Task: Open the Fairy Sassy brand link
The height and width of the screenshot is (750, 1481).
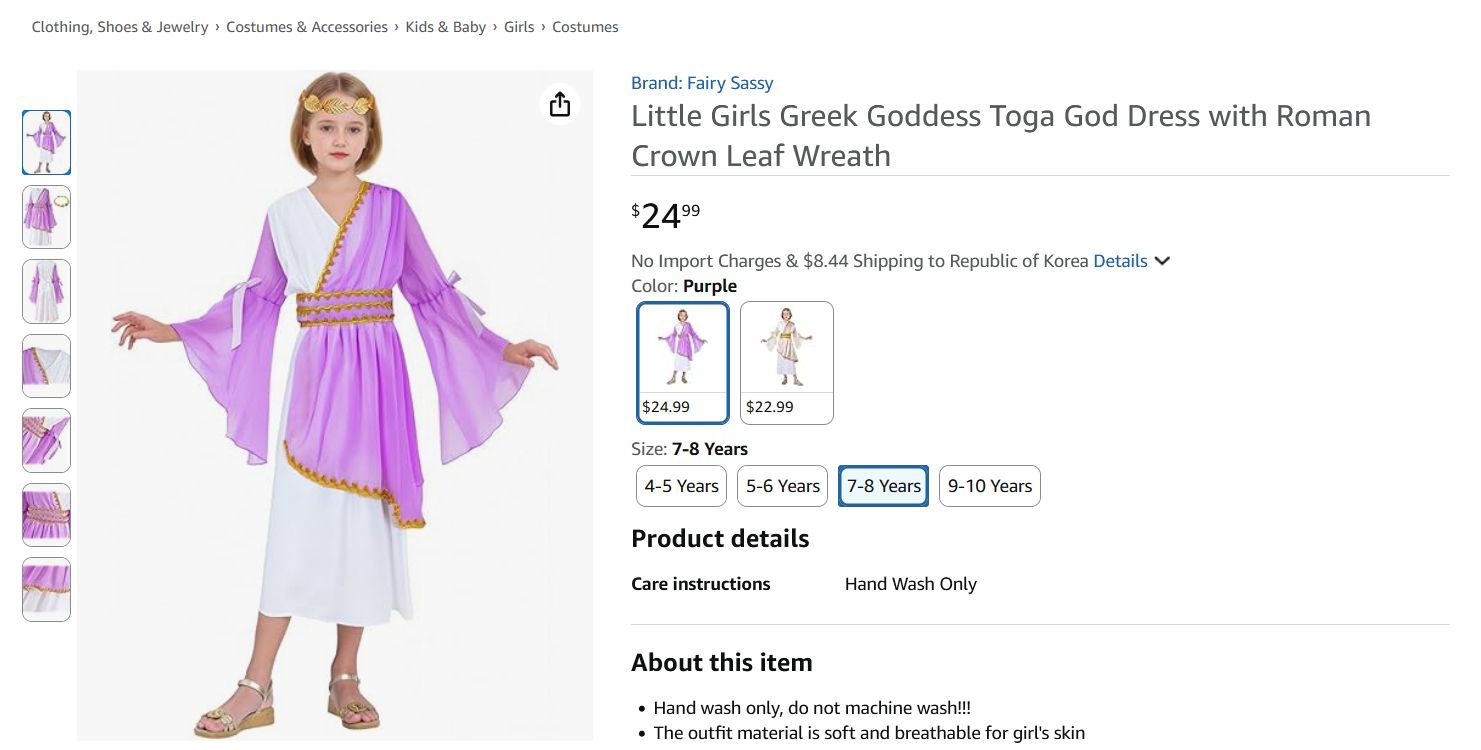Action: [x=702, y=83]
